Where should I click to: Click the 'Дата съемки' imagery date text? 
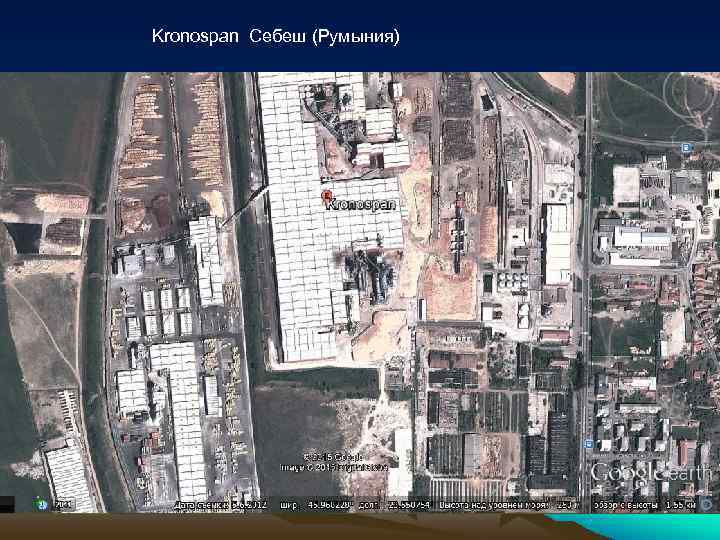(x=221, y=505)
